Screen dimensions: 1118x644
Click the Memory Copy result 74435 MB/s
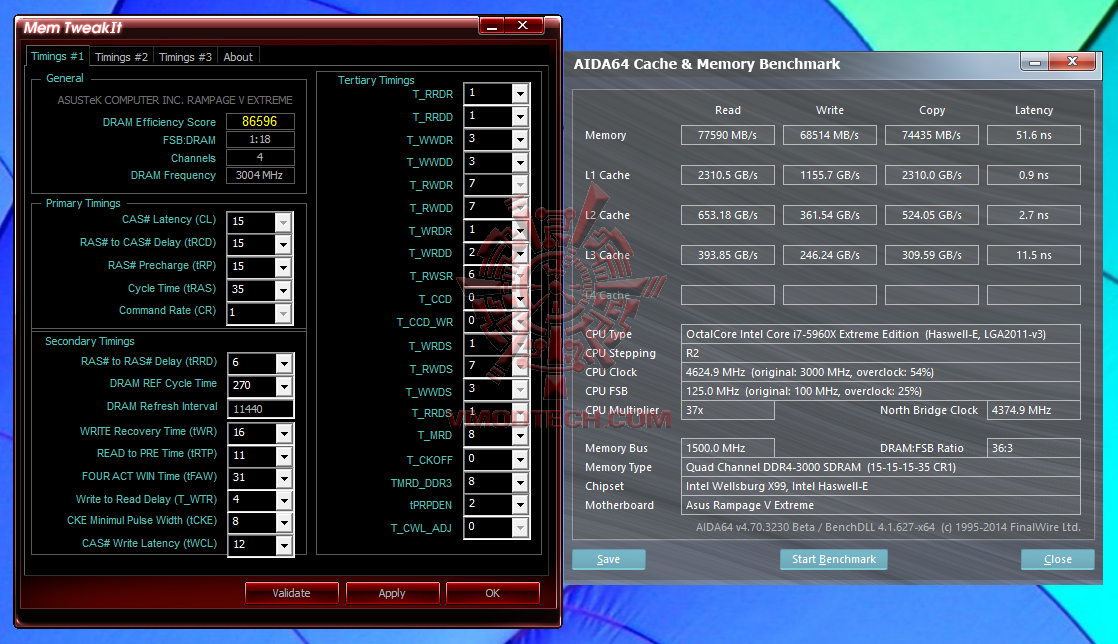pos(931,135)
